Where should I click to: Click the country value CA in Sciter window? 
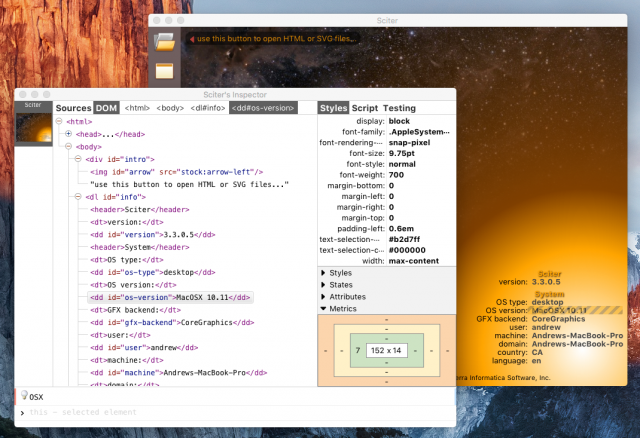click(537, 352)
